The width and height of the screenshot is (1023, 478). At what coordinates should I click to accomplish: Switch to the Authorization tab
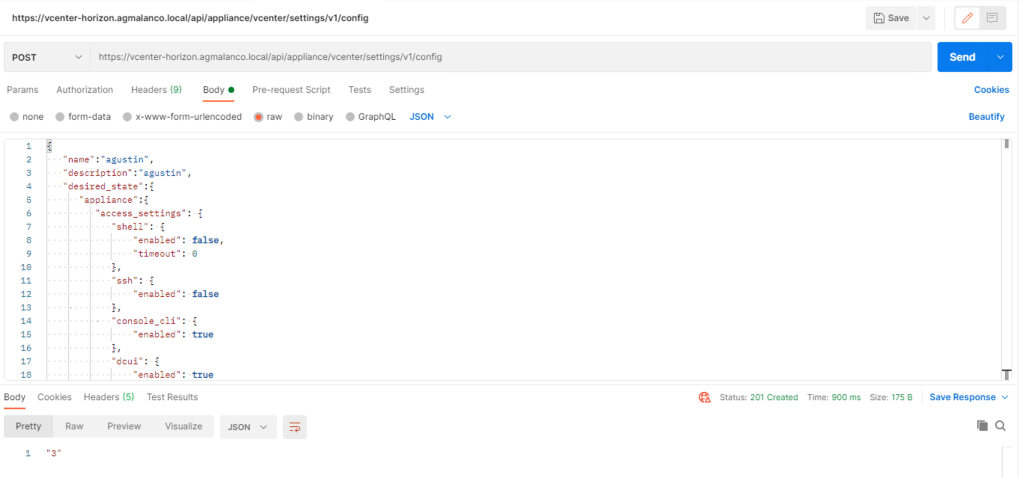coord(85,90)
